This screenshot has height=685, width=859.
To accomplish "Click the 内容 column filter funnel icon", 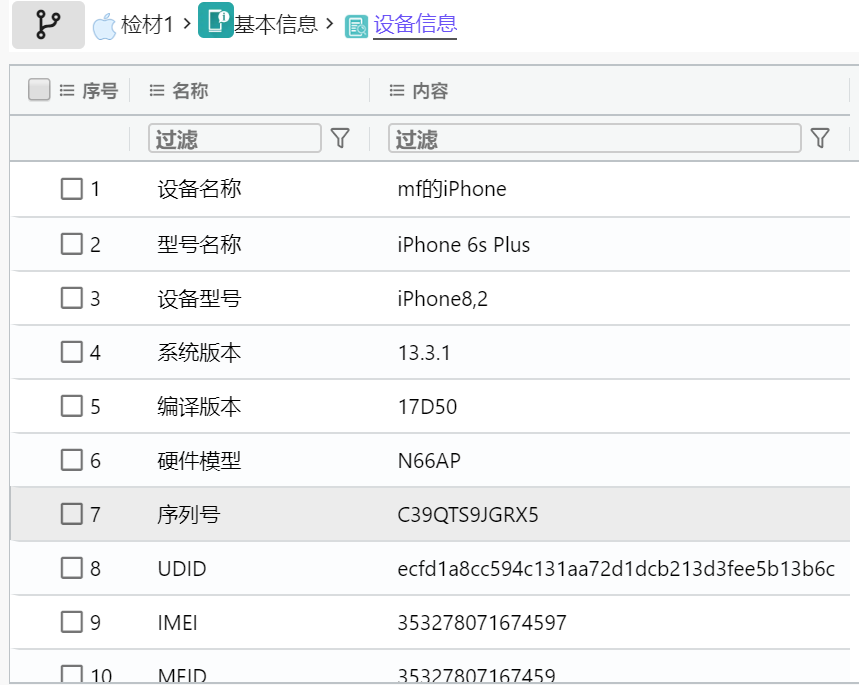I will click(820, 138).
